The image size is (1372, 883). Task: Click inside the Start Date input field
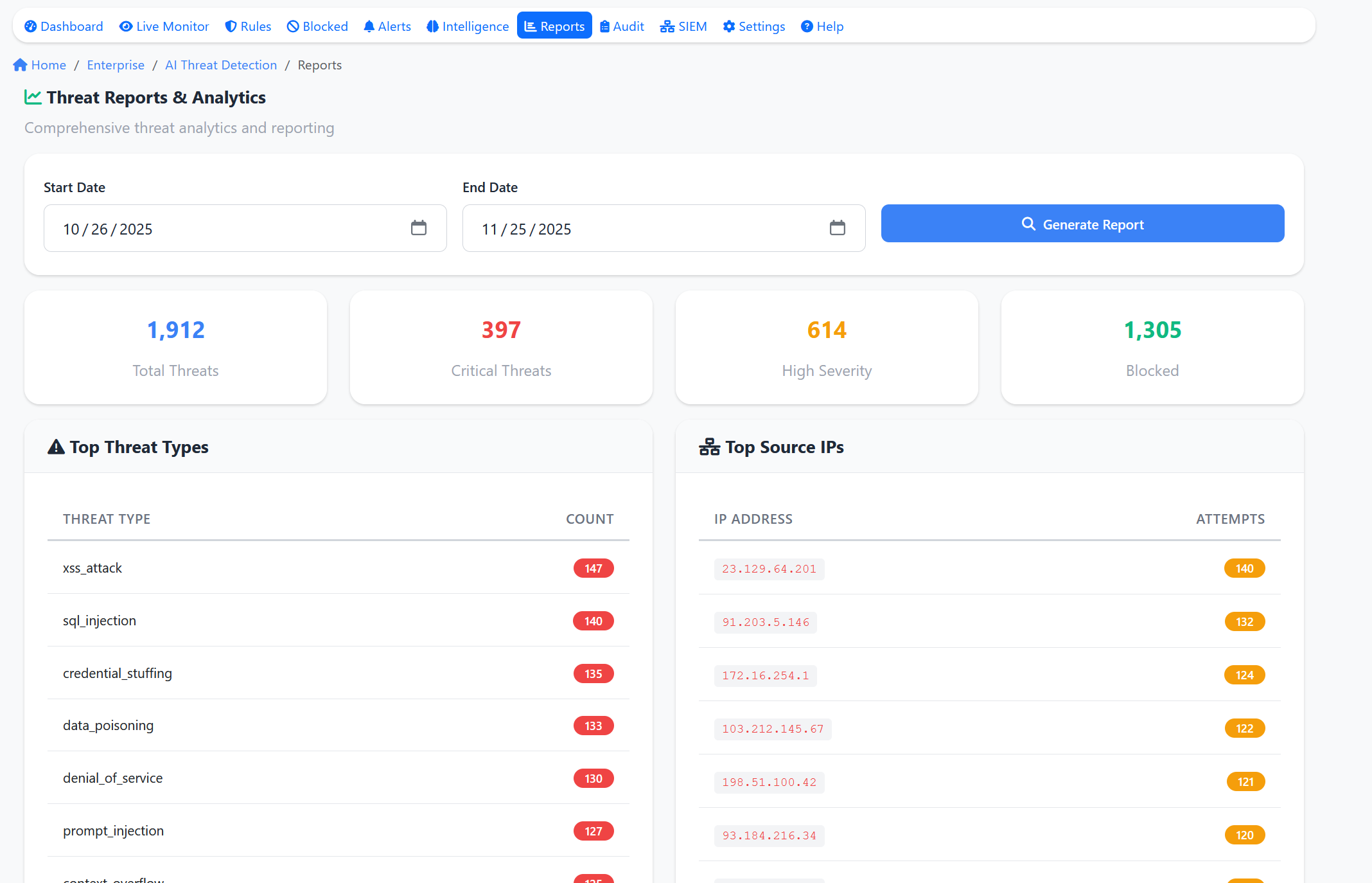[x=193, y=228]
